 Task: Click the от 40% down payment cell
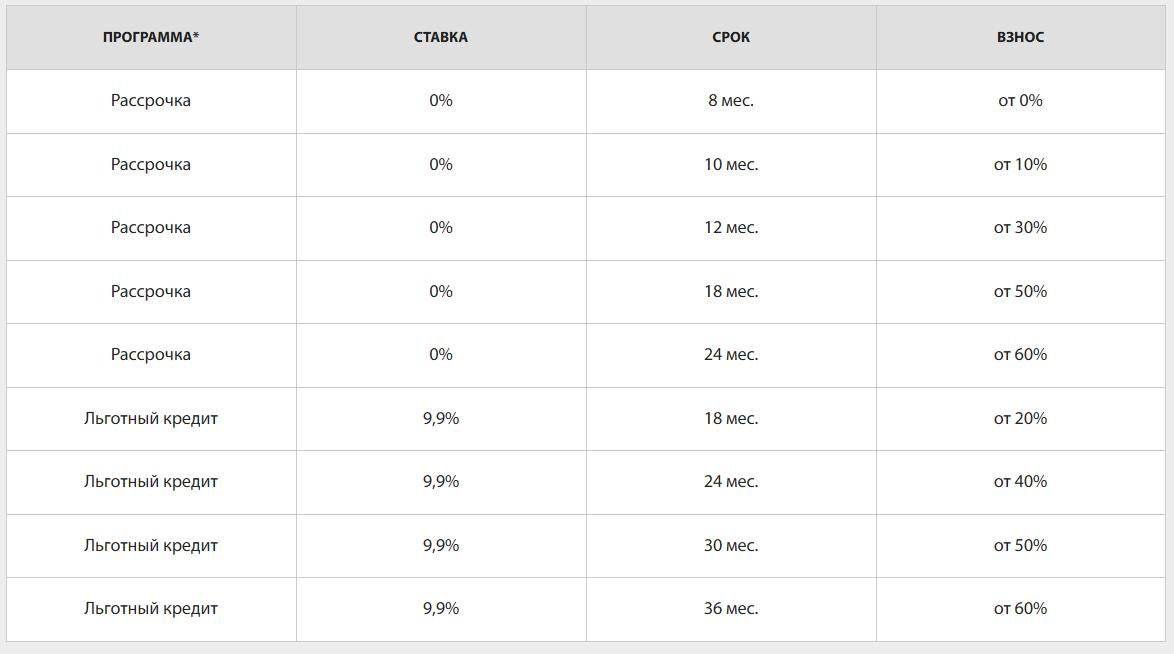click(x=1020, y=482)
